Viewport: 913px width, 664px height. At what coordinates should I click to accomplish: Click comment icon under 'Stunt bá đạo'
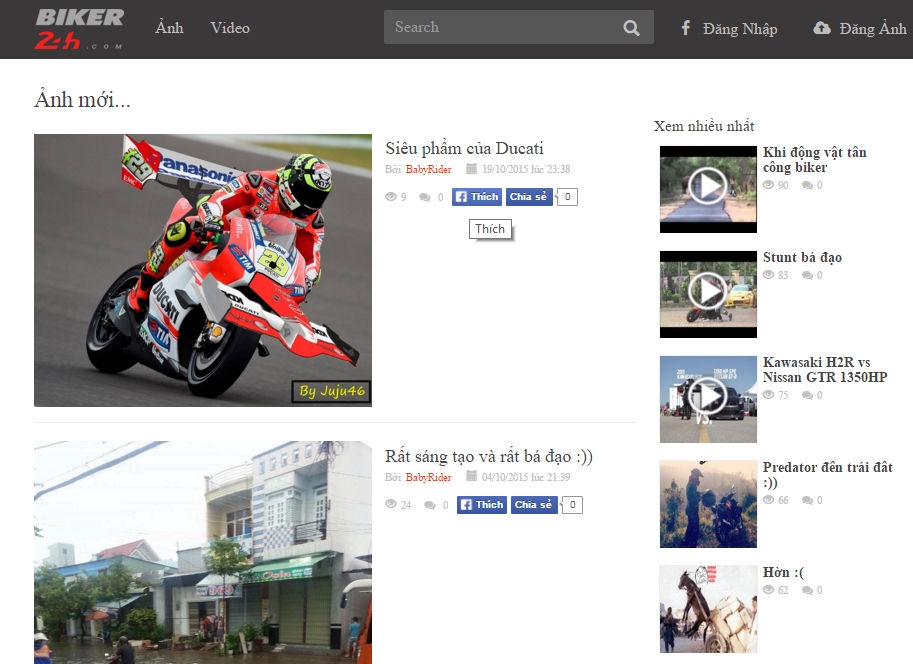(x=807, y=276)
